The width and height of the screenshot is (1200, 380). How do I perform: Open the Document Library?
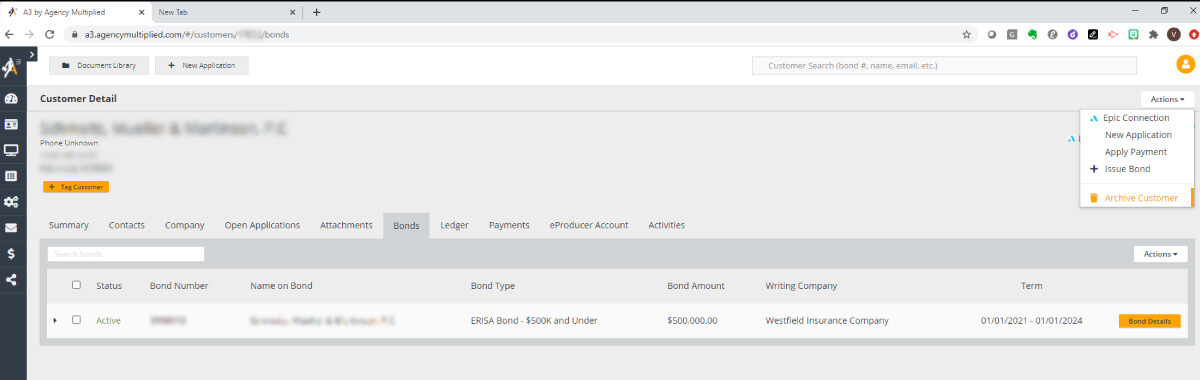(x=99, y=65)
